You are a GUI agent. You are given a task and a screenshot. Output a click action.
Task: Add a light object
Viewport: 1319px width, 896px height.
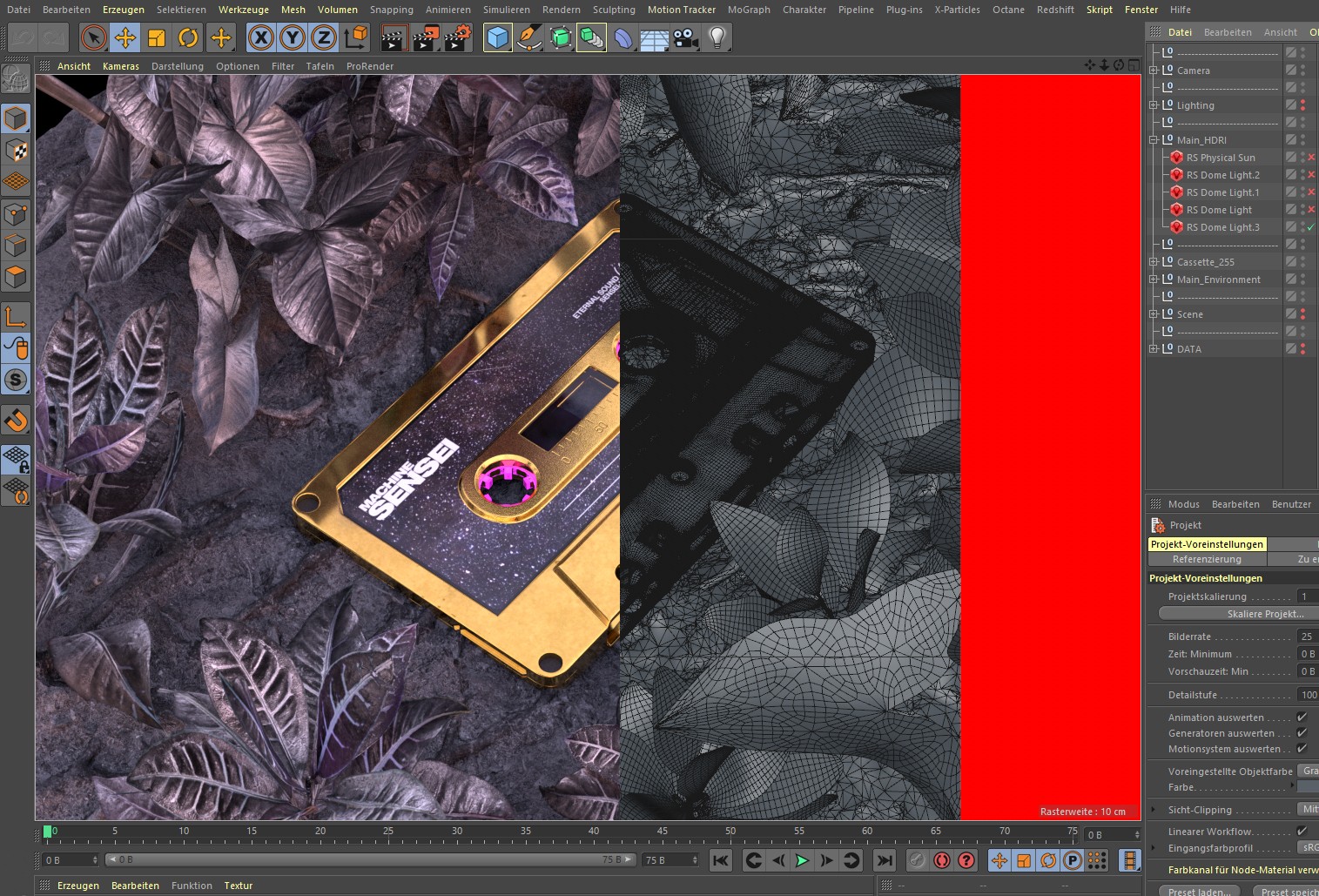[717, 37]
